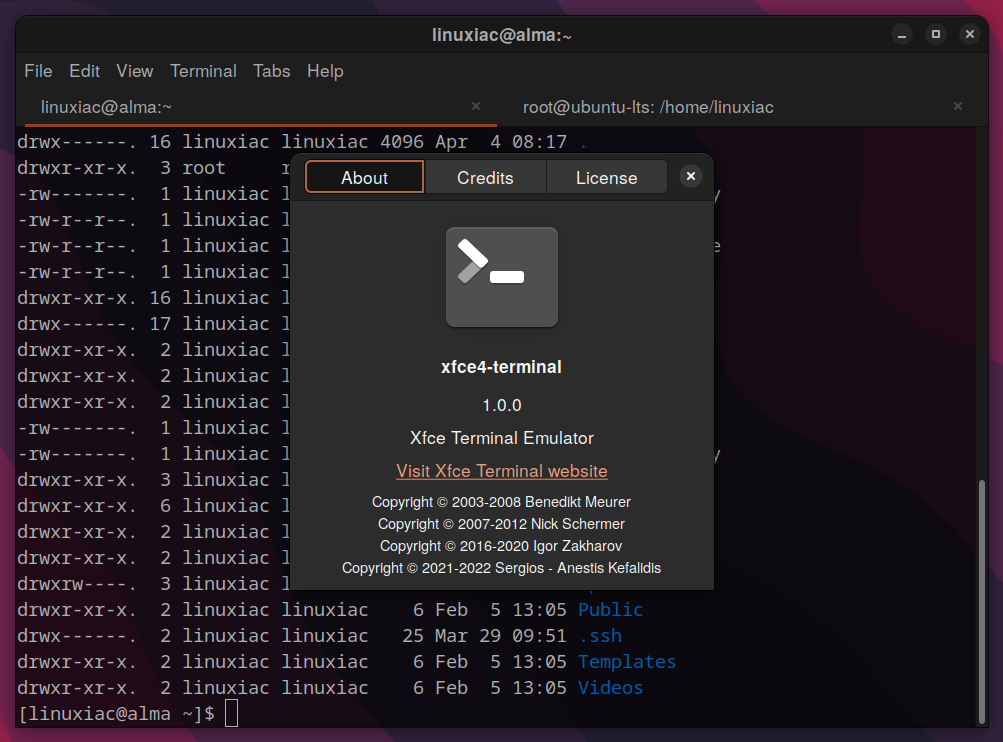1003x742 pixels.
Task: Click the terminal cursor block after prompt
Action: (232, 714)
